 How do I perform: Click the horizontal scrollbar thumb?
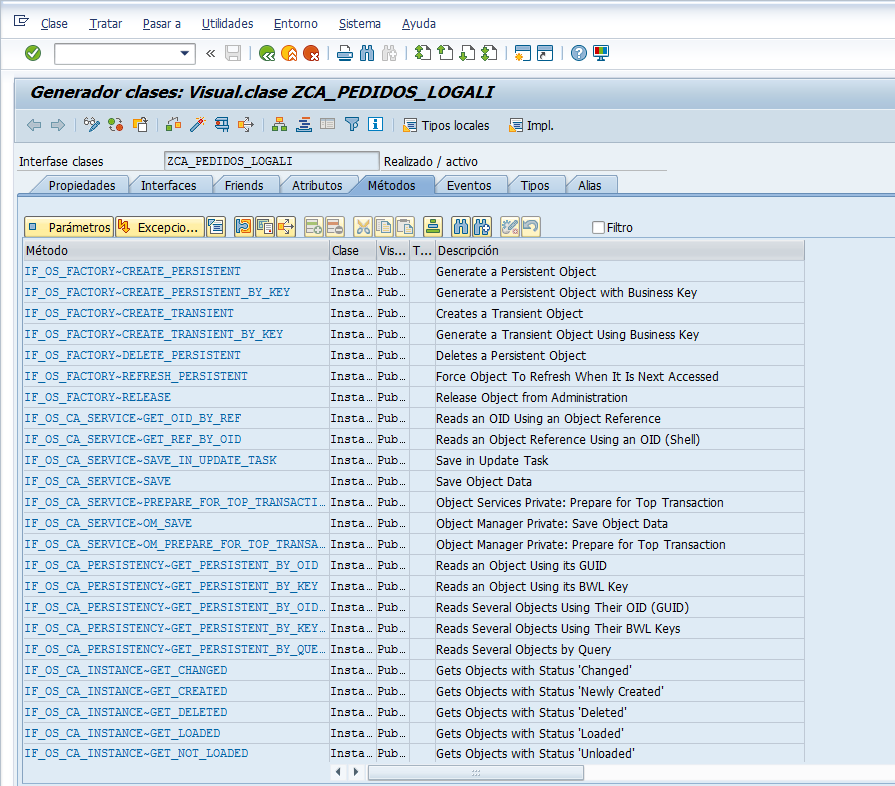(x=476, y=773)
